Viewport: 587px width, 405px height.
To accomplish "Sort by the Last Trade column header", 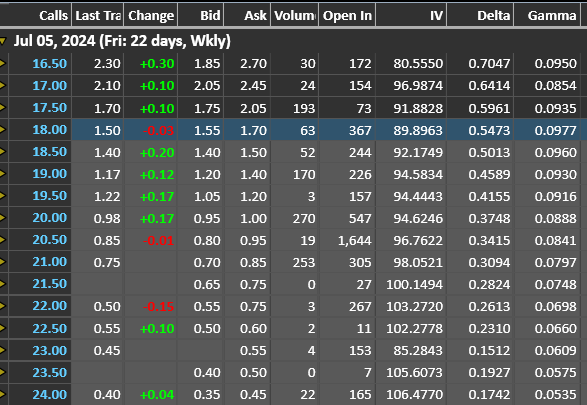I will tap(98, 15).
